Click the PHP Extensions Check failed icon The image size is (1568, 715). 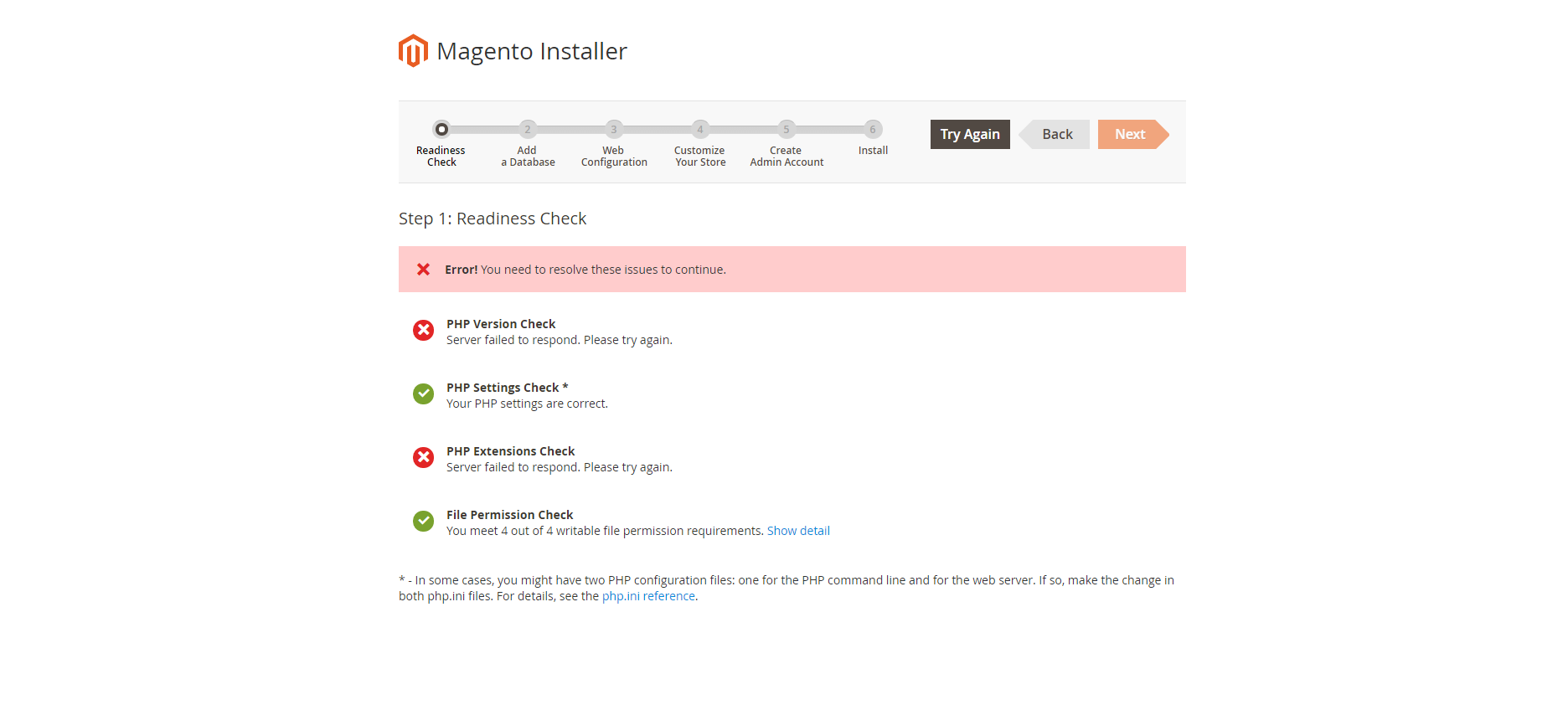[424, 458]
